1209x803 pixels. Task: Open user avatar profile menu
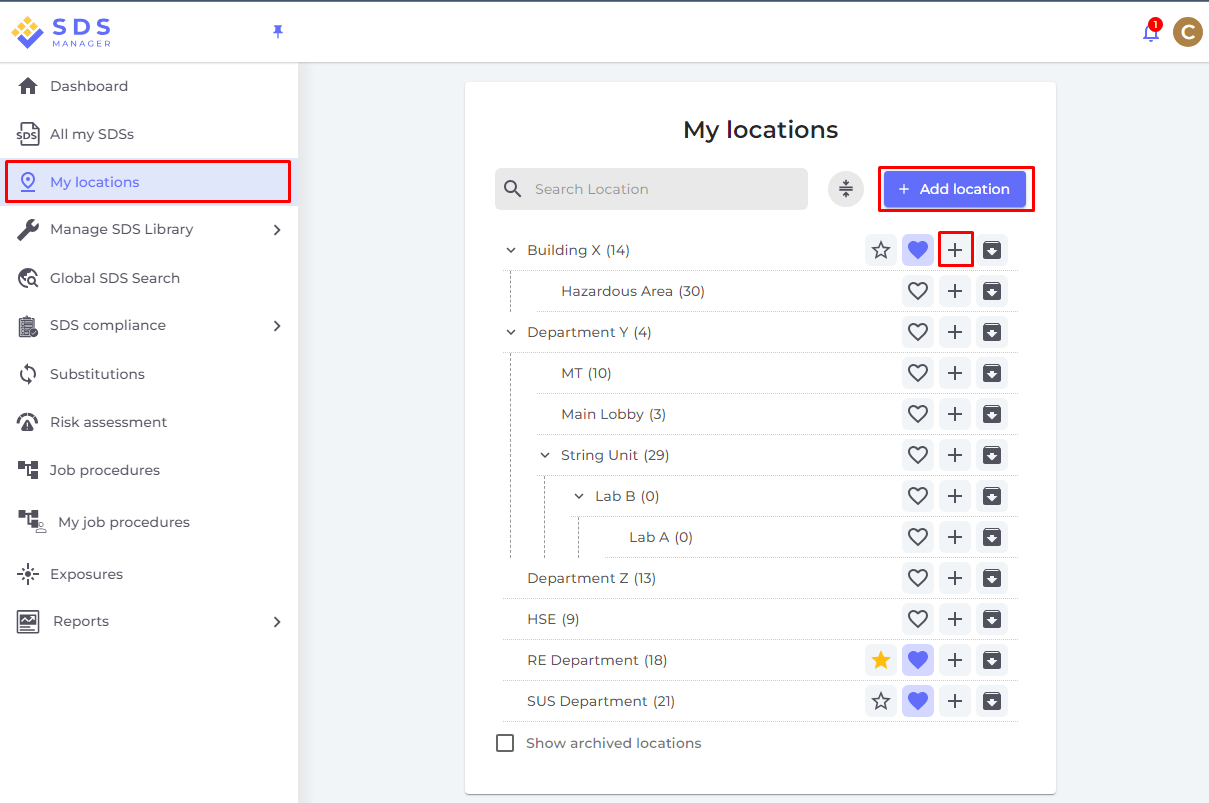click(1187, 32)
